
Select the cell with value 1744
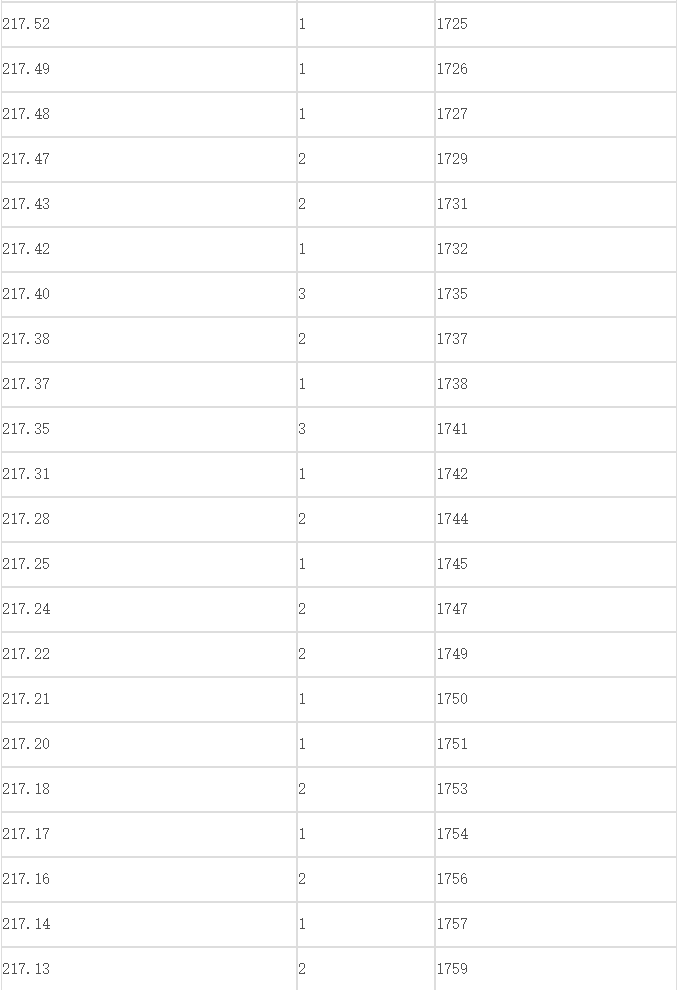[x=556, y=520]
